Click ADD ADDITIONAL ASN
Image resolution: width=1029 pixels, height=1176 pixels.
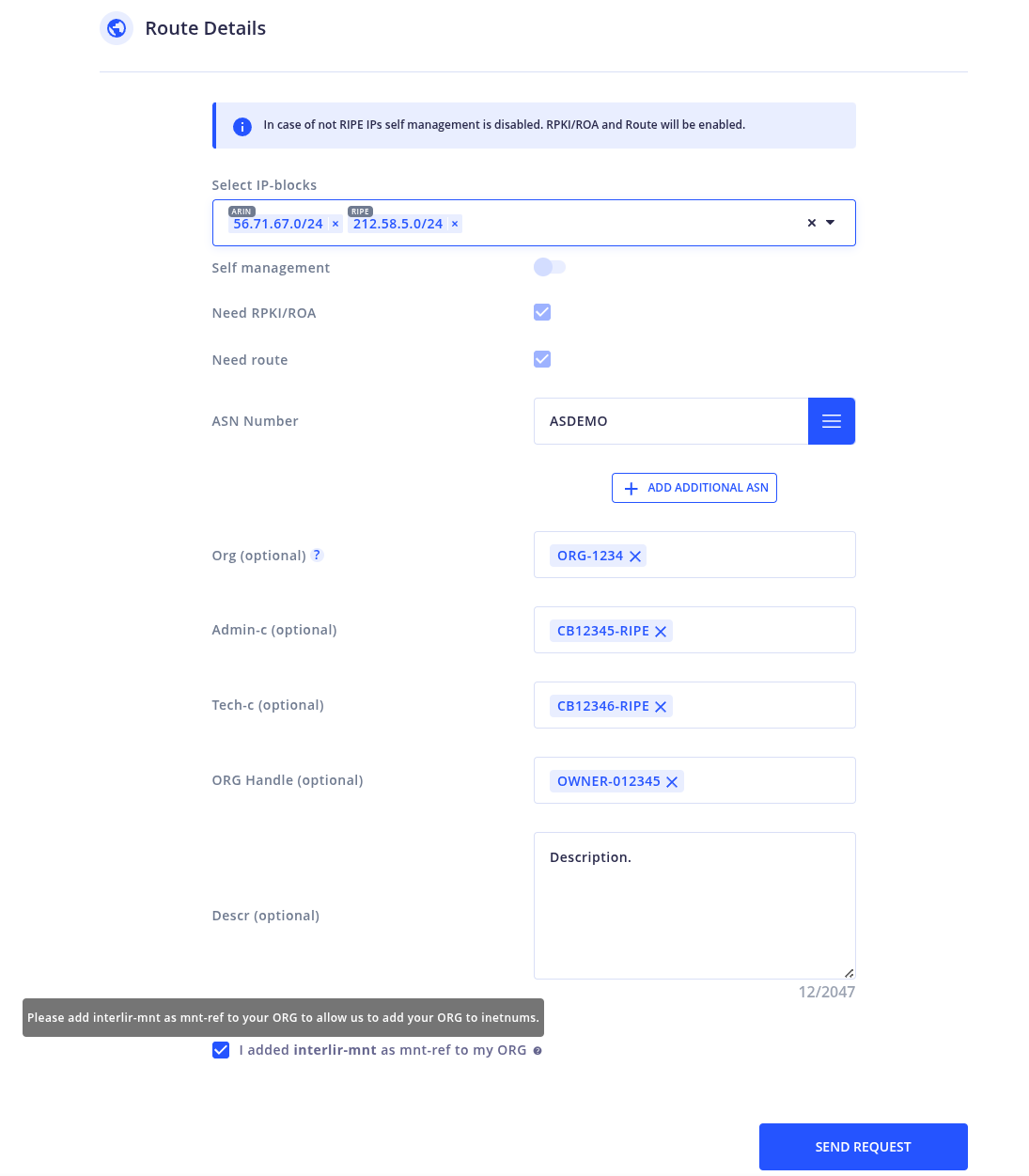(694, 487)
